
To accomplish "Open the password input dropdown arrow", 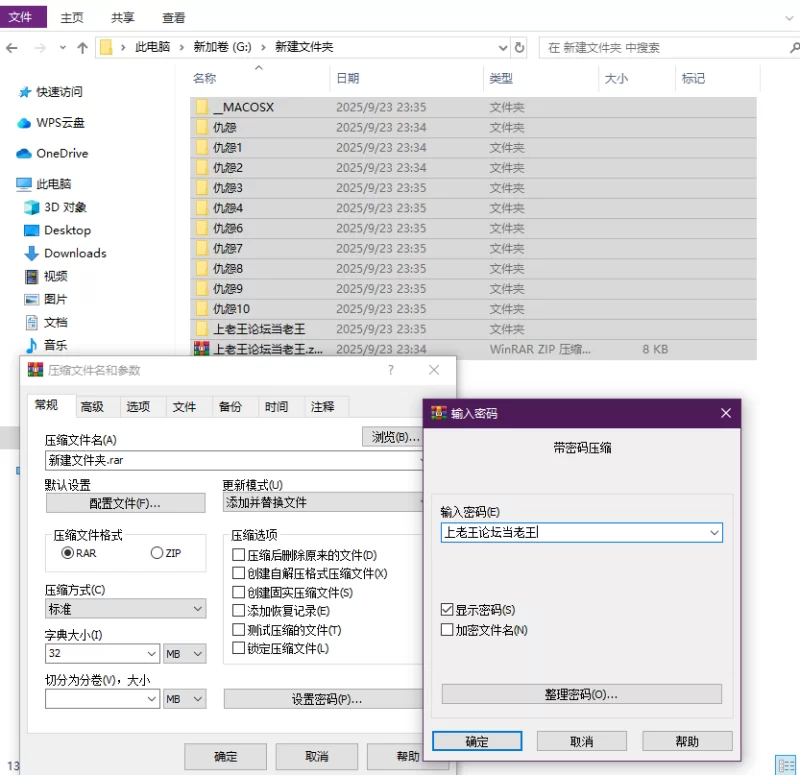I will pyautogui.click(x=714, y=533).
